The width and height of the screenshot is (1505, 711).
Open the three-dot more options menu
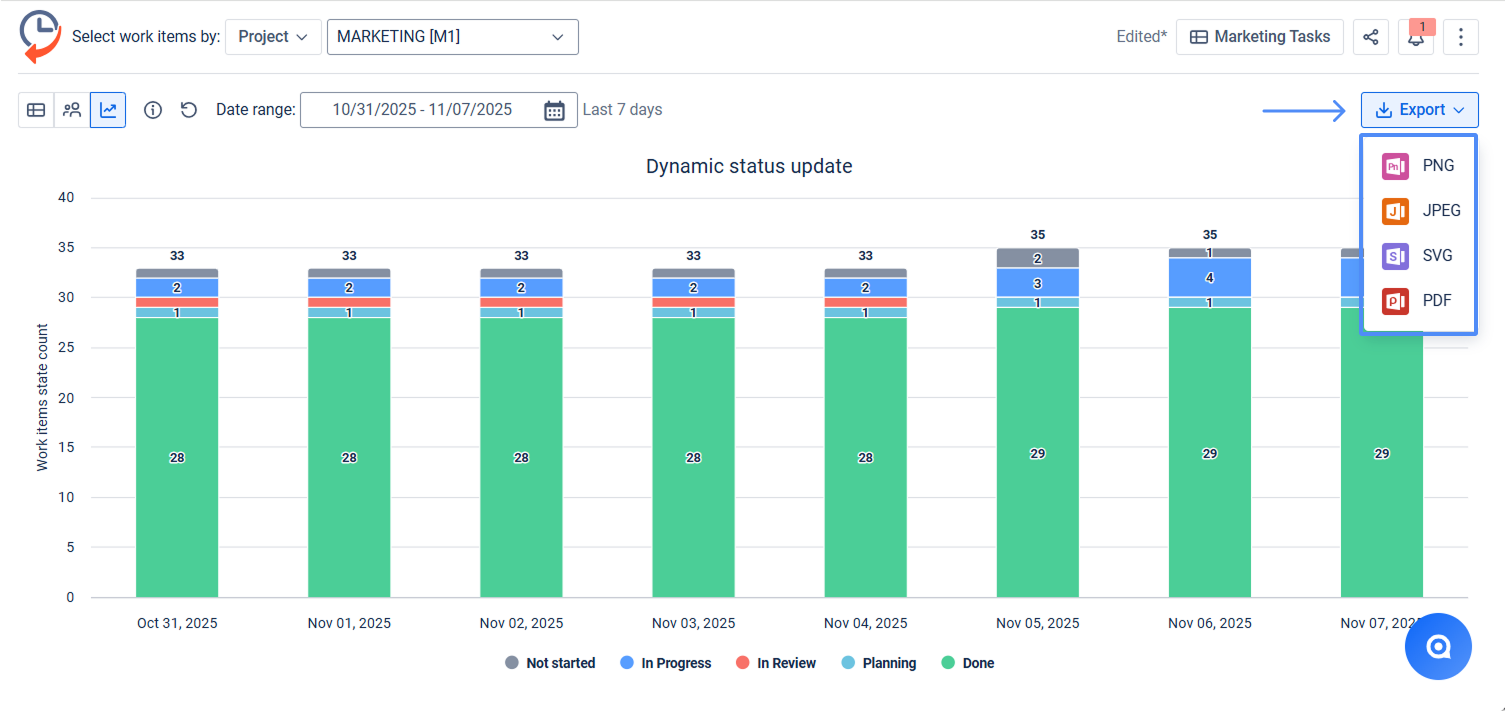point(1461,37)
